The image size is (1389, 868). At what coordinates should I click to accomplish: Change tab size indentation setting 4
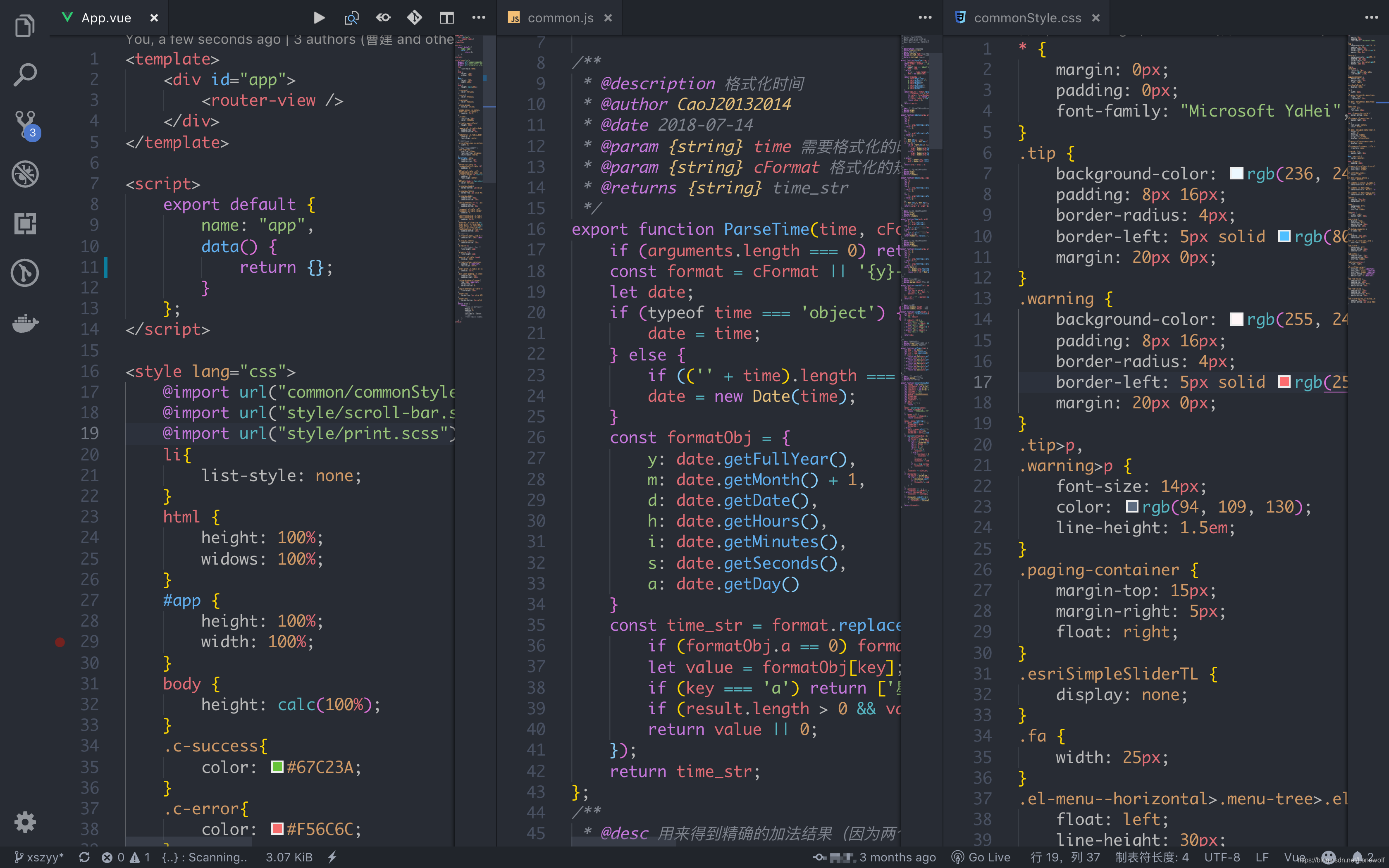pyautogui.click(x=1151, y=857)
